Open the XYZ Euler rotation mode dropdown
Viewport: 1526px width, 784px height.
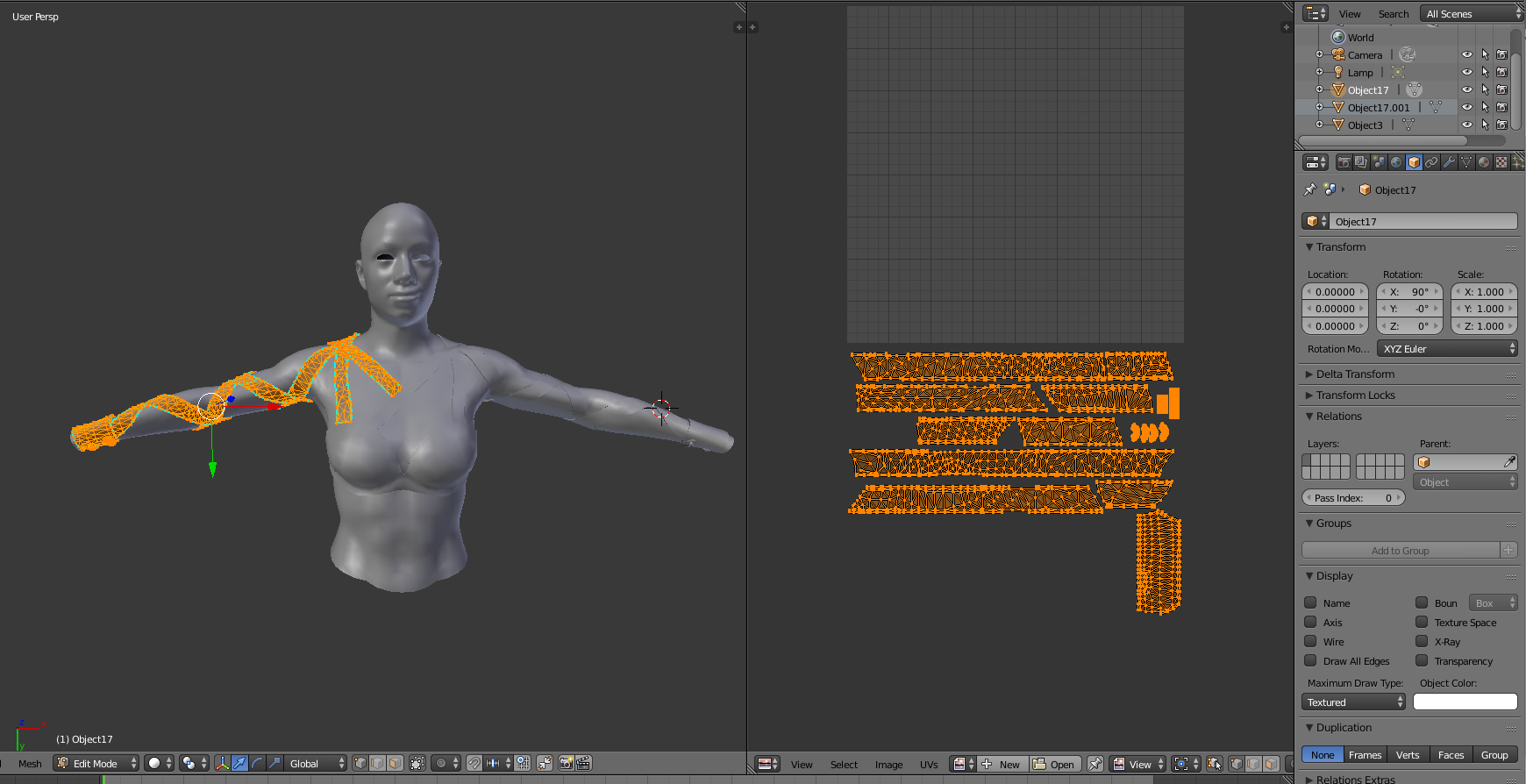[1447, 348]
